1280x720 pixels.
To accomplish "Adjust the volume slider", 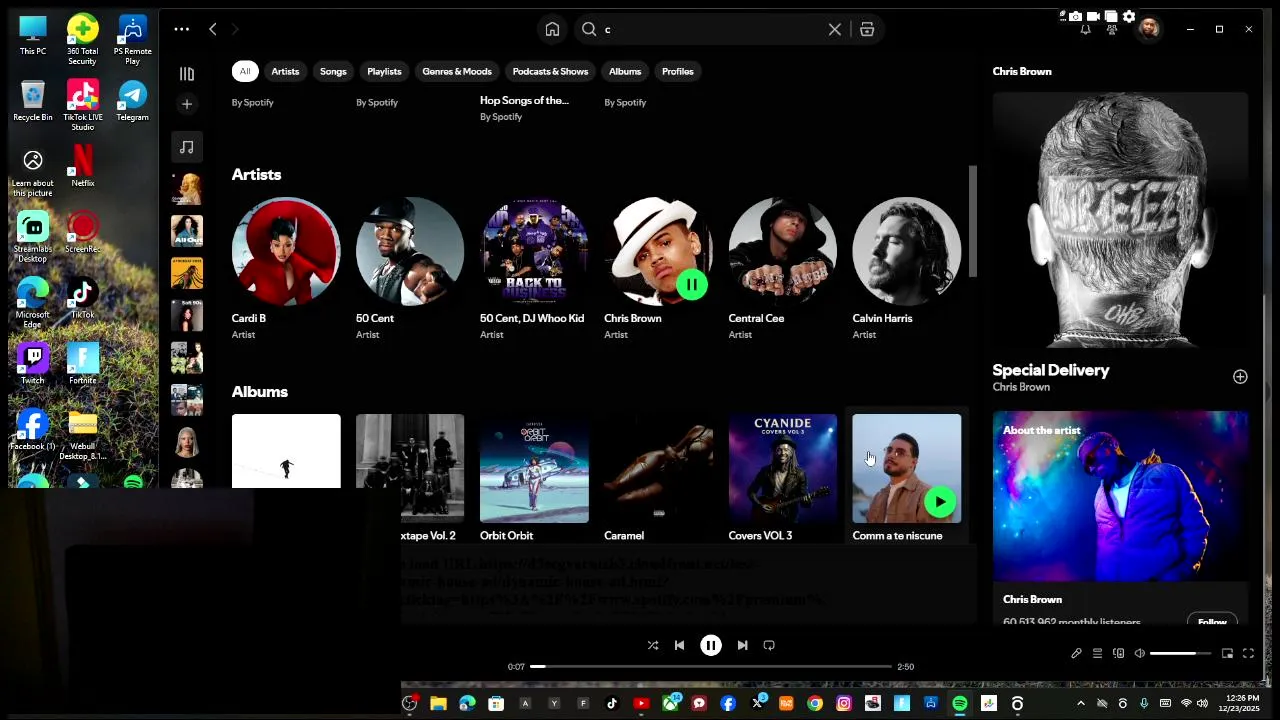I will pyautogui.click(x=1180, y=653).
